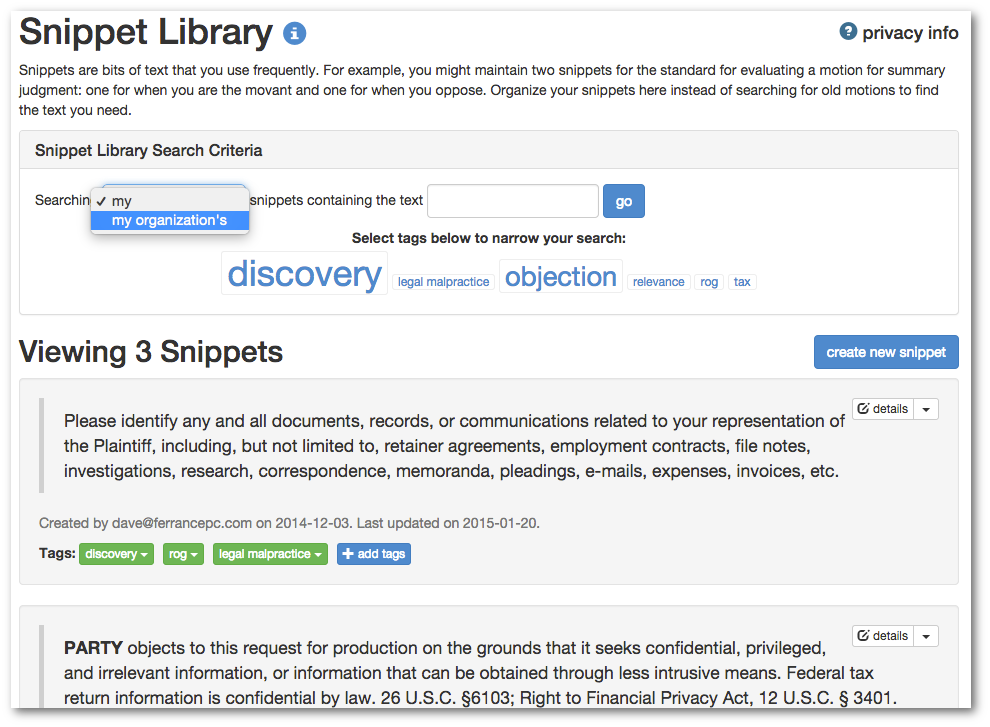Filter by the legal malpractice cloud tag
The image size is (990, 727).
tap(443, 282)
